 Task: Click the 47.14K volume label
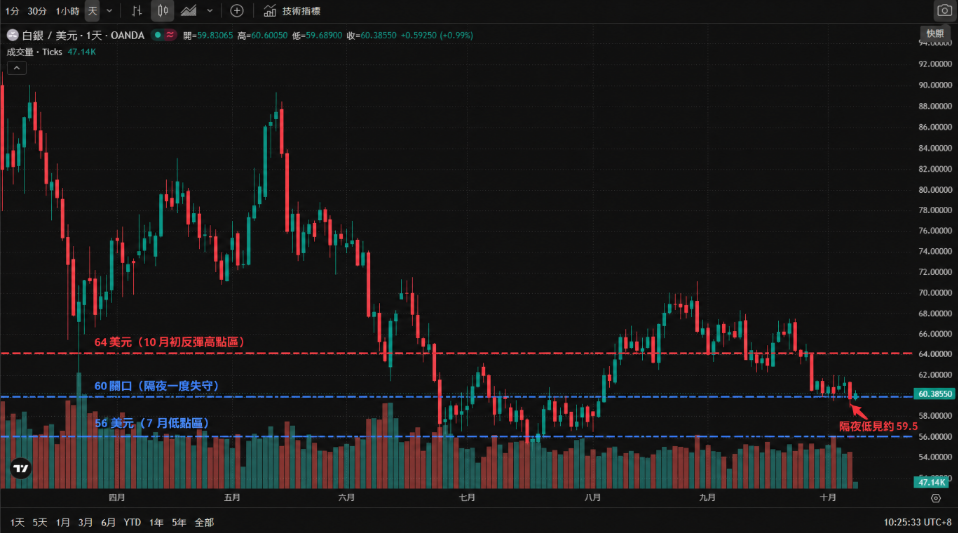931,482
